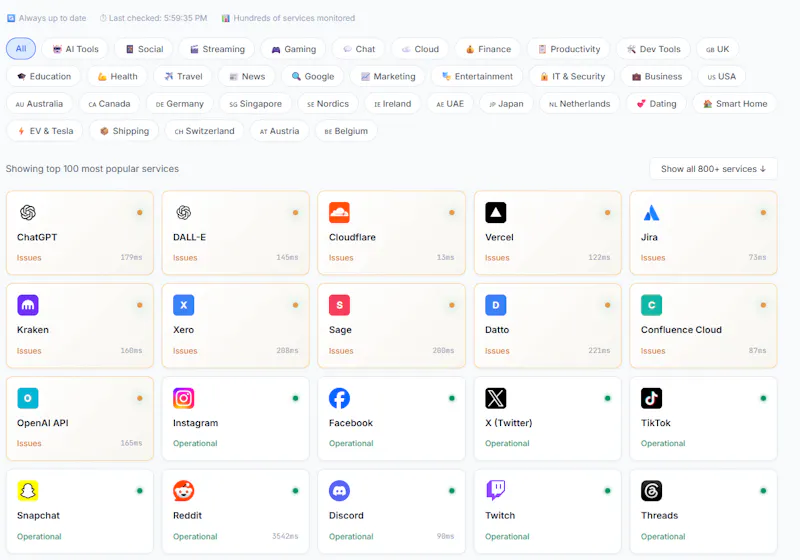Choose the IT & Security category chip
The image size is (800, 560).
coord(572,77)
